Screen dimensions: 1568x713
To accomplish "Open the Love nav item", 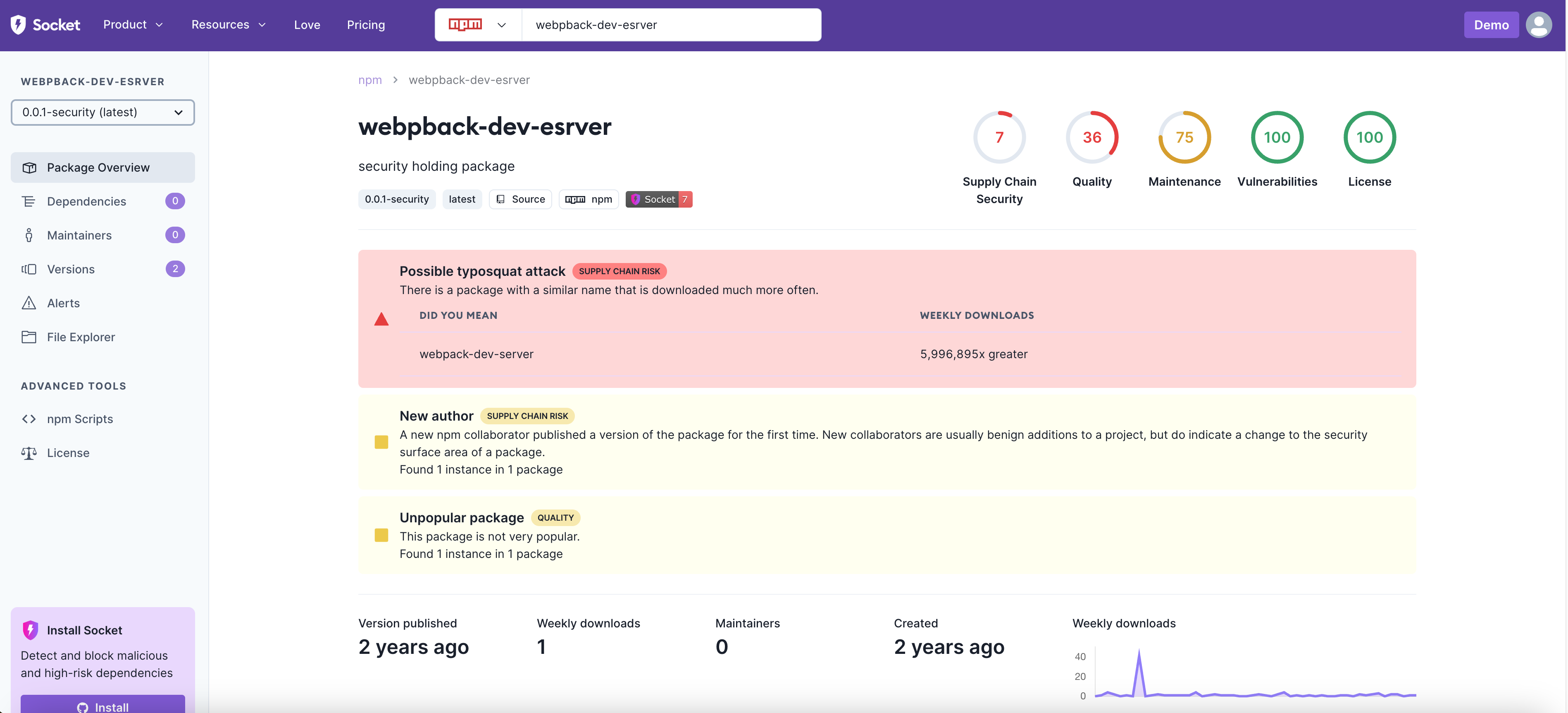I will click(x=307, y=25).
